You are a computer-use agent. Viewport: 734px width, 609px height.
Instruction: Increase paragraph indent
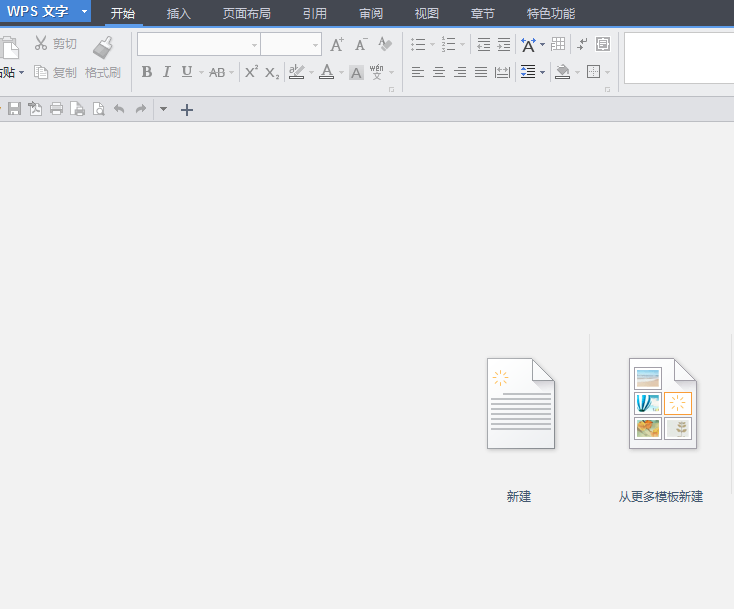pos(504,44)
